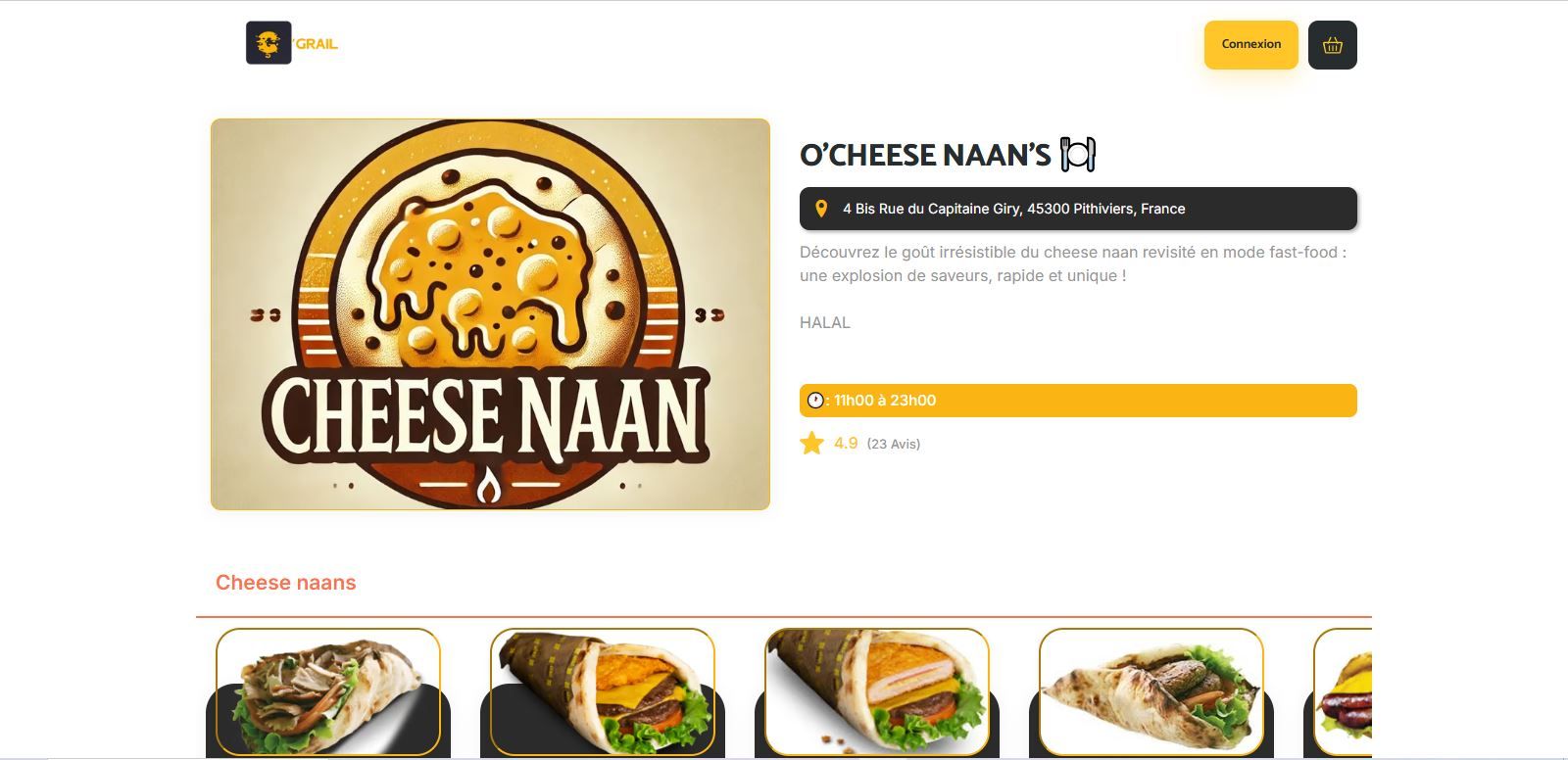Open the third naan with cordon bleu
This screenshot has width=1568, height=760.
(877, 692)
